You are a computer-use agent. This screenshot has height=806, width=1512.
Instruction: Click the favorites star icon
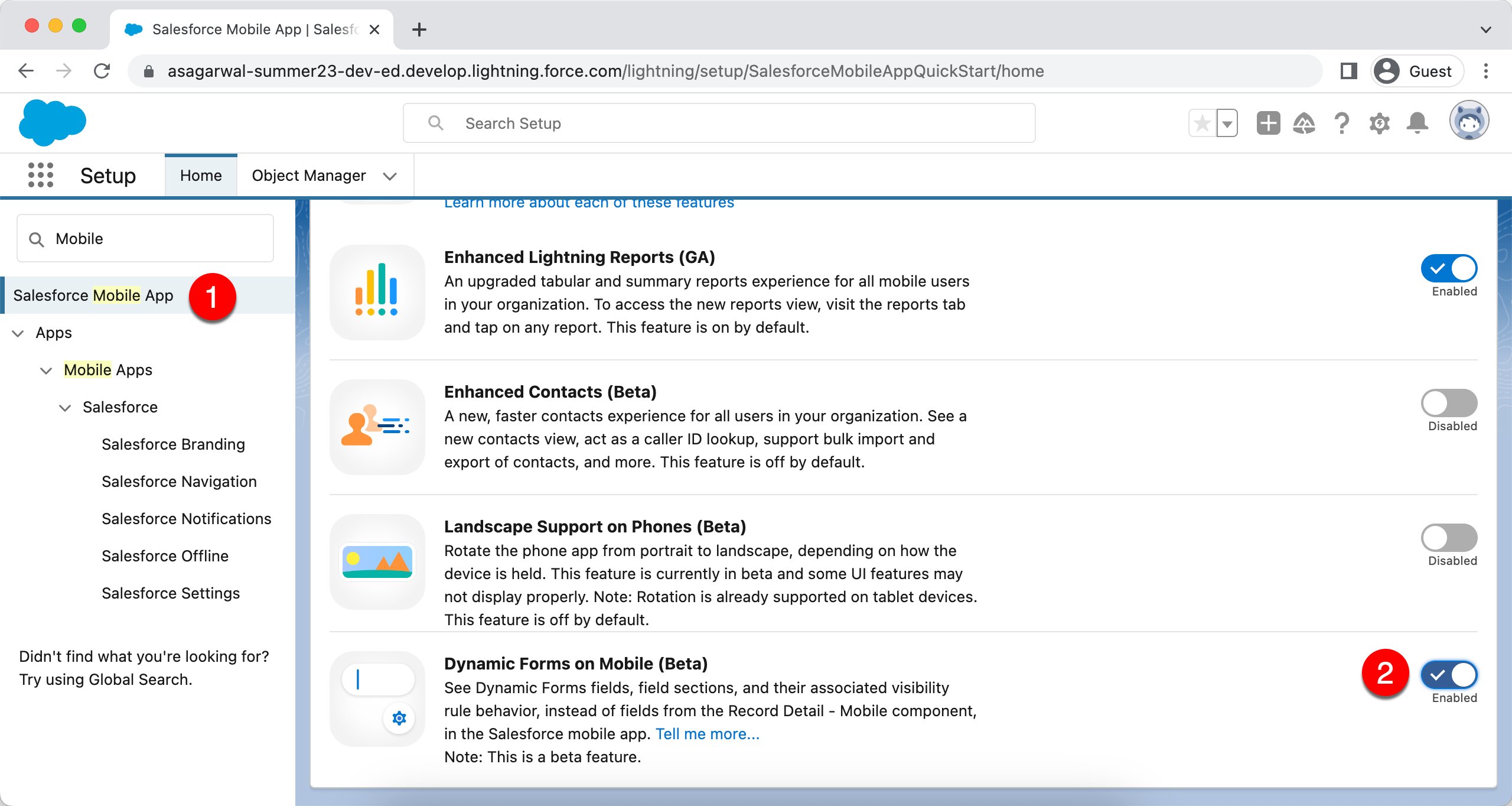pyautogui.click(x=1201, y=122)
